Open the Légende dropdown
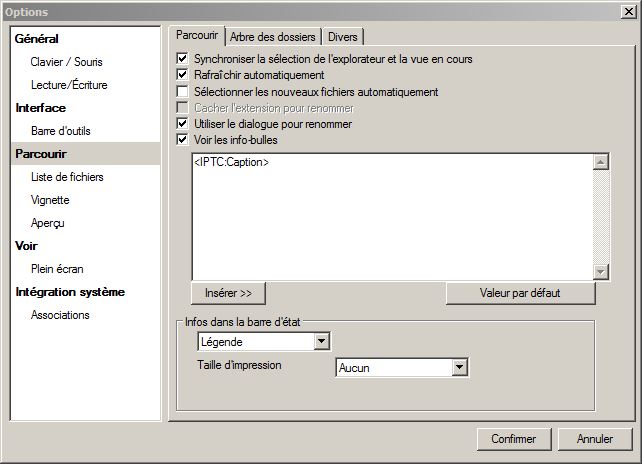Viewport: 642px width, 464px height. pyautogui.click(x=321, y=342)
